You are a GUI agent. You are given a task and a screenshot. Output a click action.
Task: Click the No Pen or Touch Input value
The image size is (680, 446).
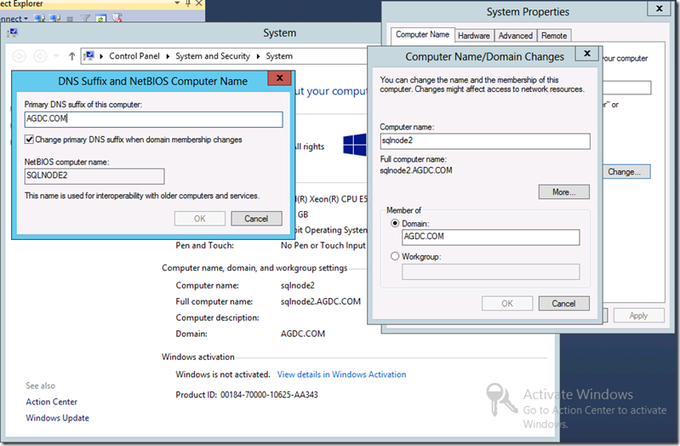click(x=323, y=246)
